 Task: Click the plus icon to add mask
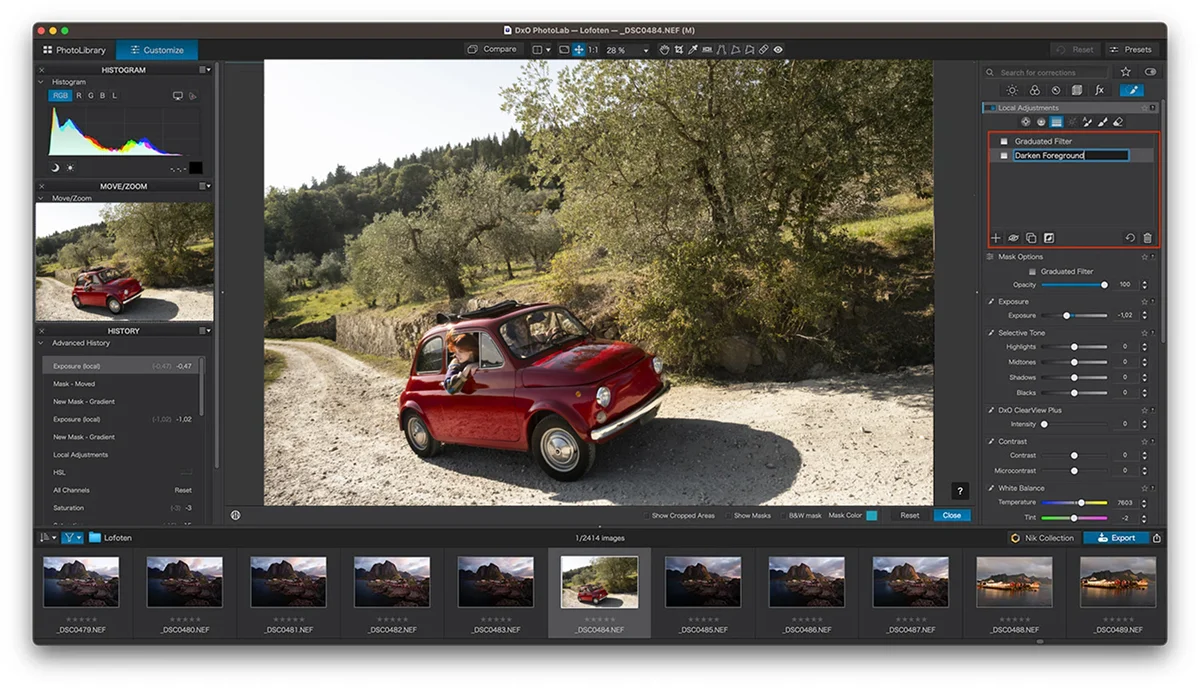click(x=996, y=238)
